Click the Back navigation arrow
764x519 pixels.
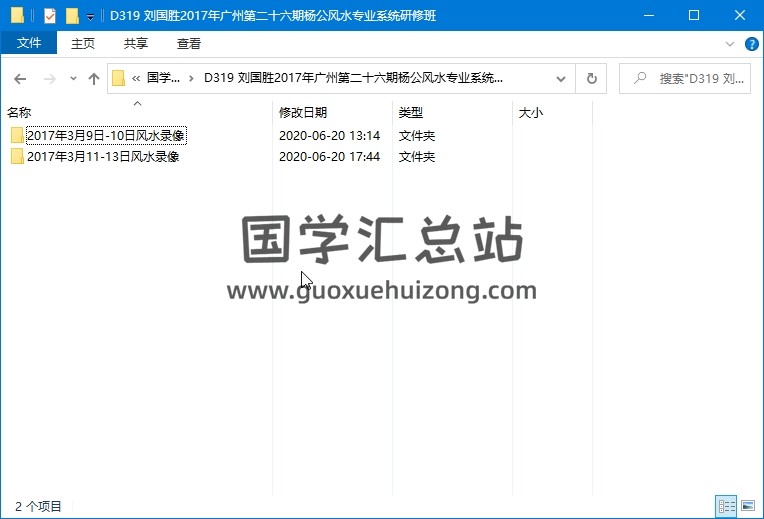[x=20, y=78]
